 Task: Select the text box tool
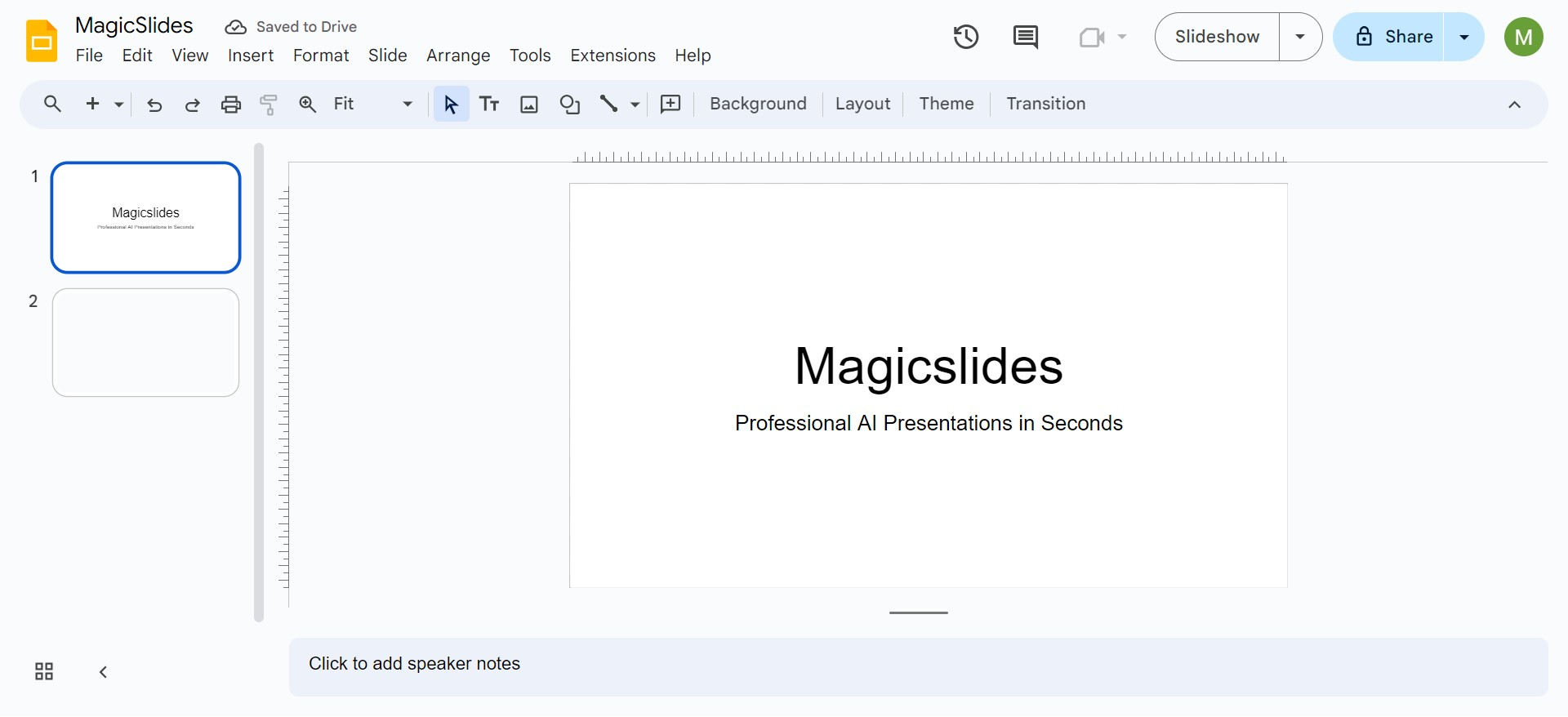(x=489, y=105)
